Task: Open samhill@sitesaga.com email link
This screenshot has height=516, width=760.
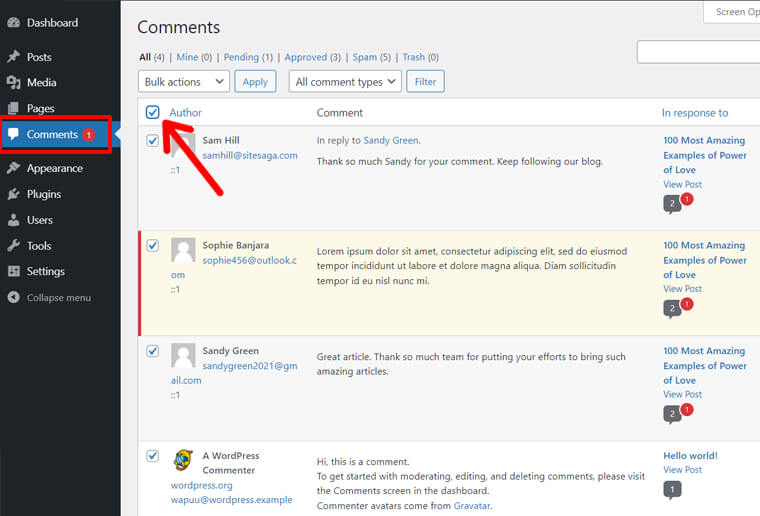Action: tap(250, 156)
